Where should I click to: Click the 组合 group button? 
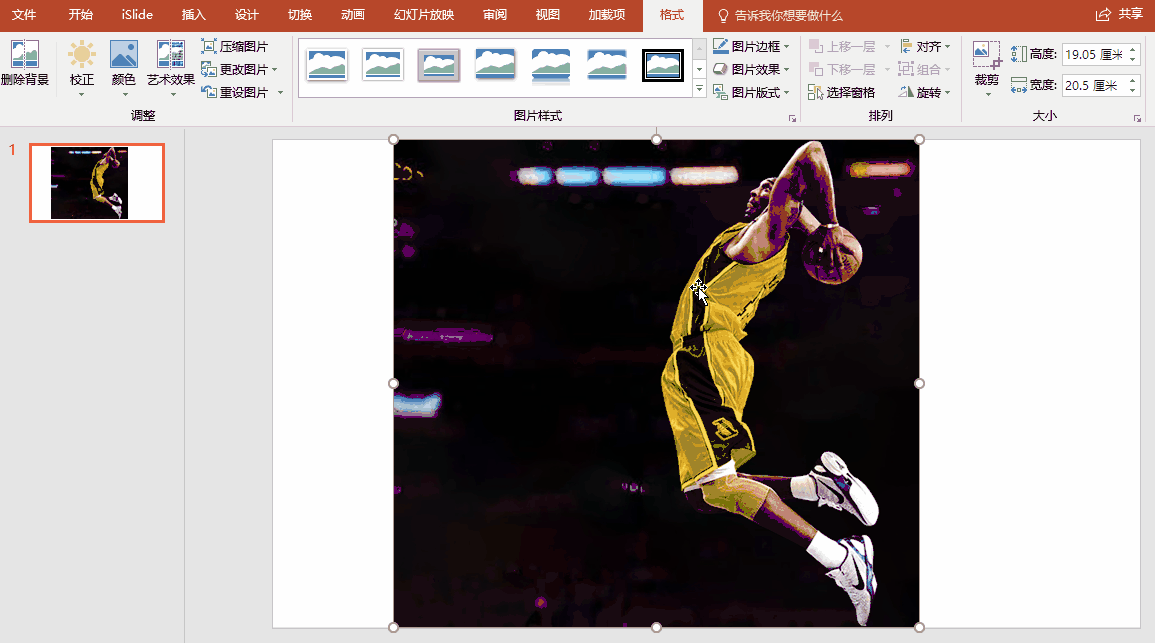[x=925, y=69]
